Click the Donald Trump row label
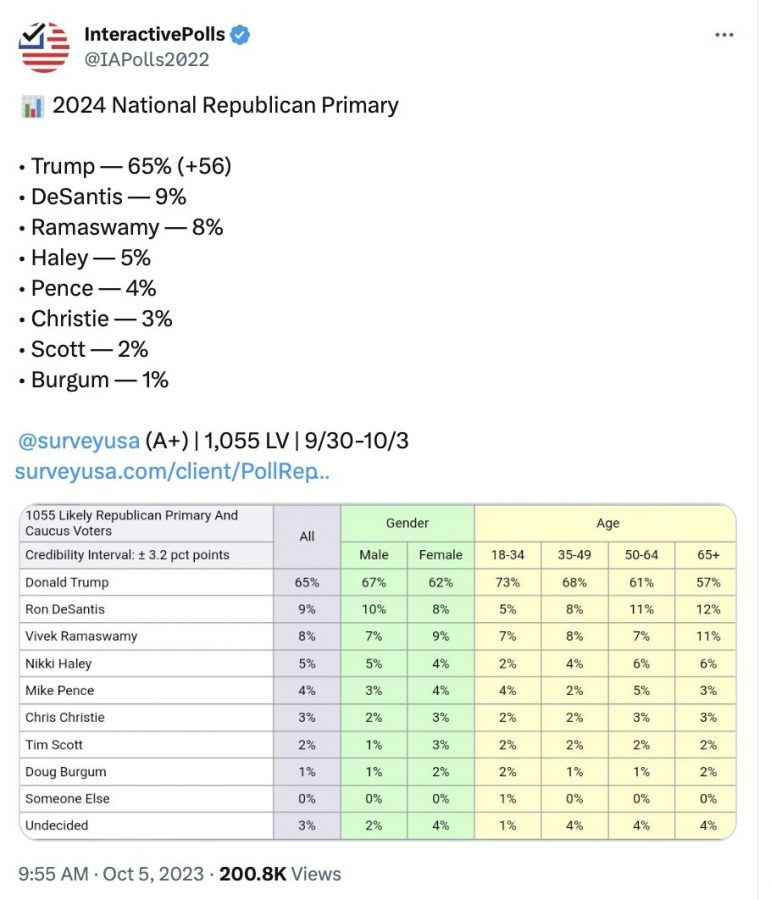This screenshot has height=900, width=771. (68, 582)
